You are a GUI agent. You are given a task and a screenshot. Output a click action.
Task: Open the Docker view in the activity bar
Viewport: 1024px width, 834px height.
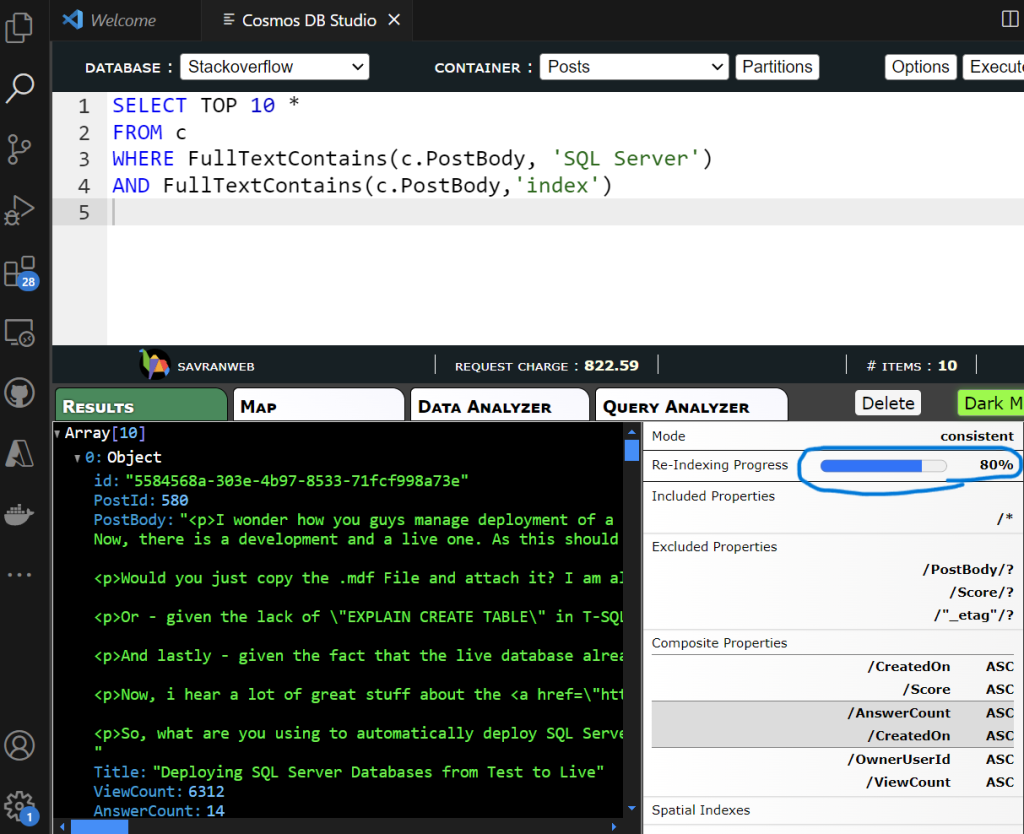coord(19,515)
